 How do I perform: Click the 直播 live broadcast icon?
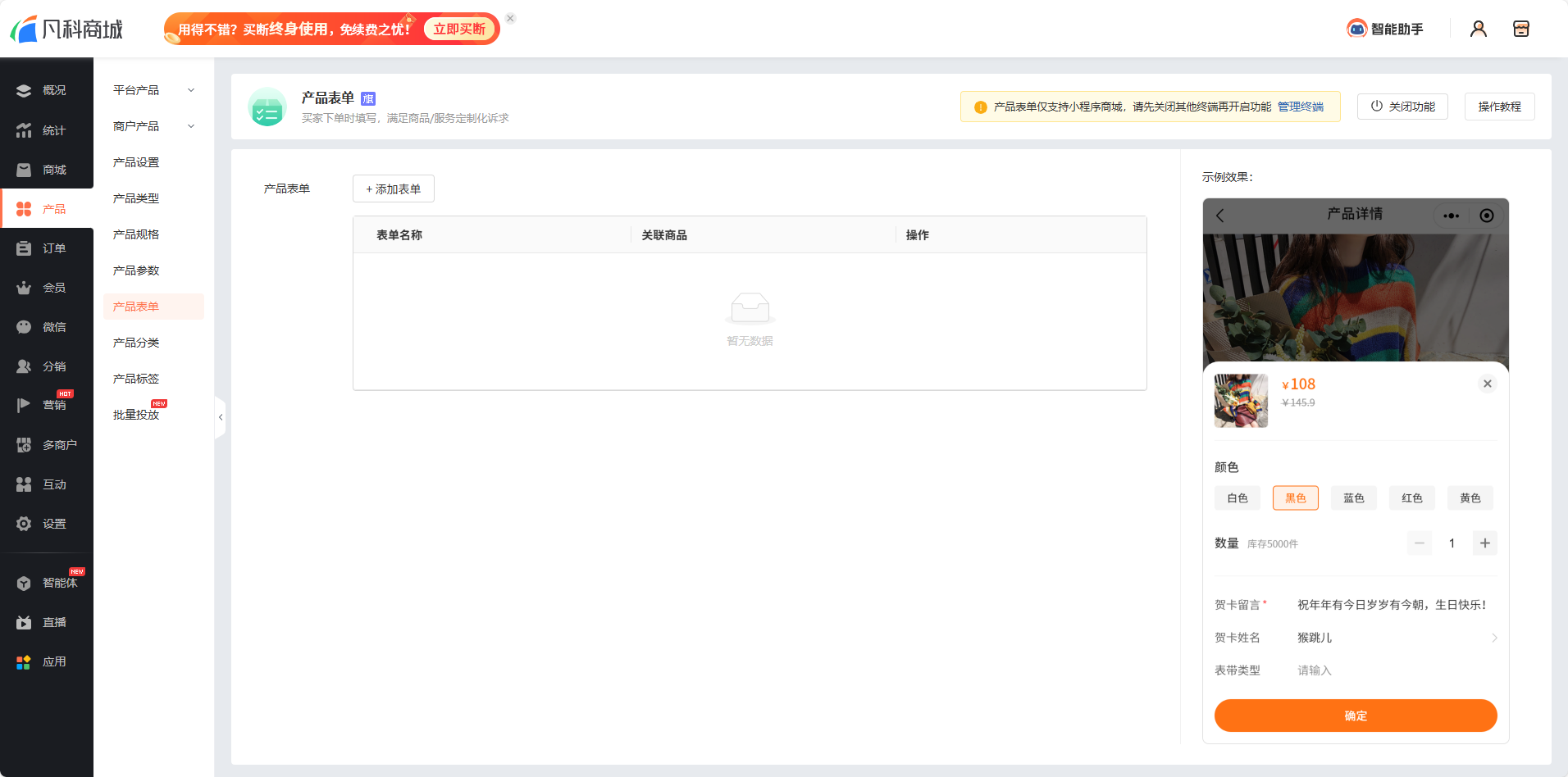click(x=24, y=622)
